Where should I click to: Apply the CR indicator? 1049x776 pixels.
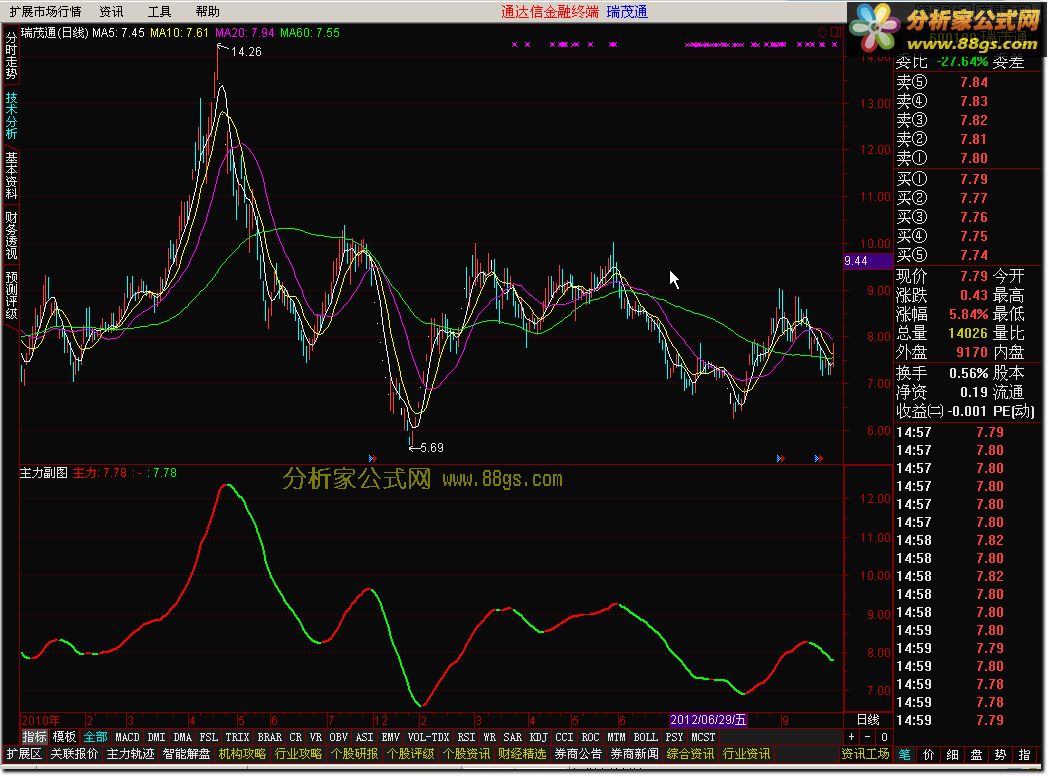pyautogui.click(x=296, y=737)
